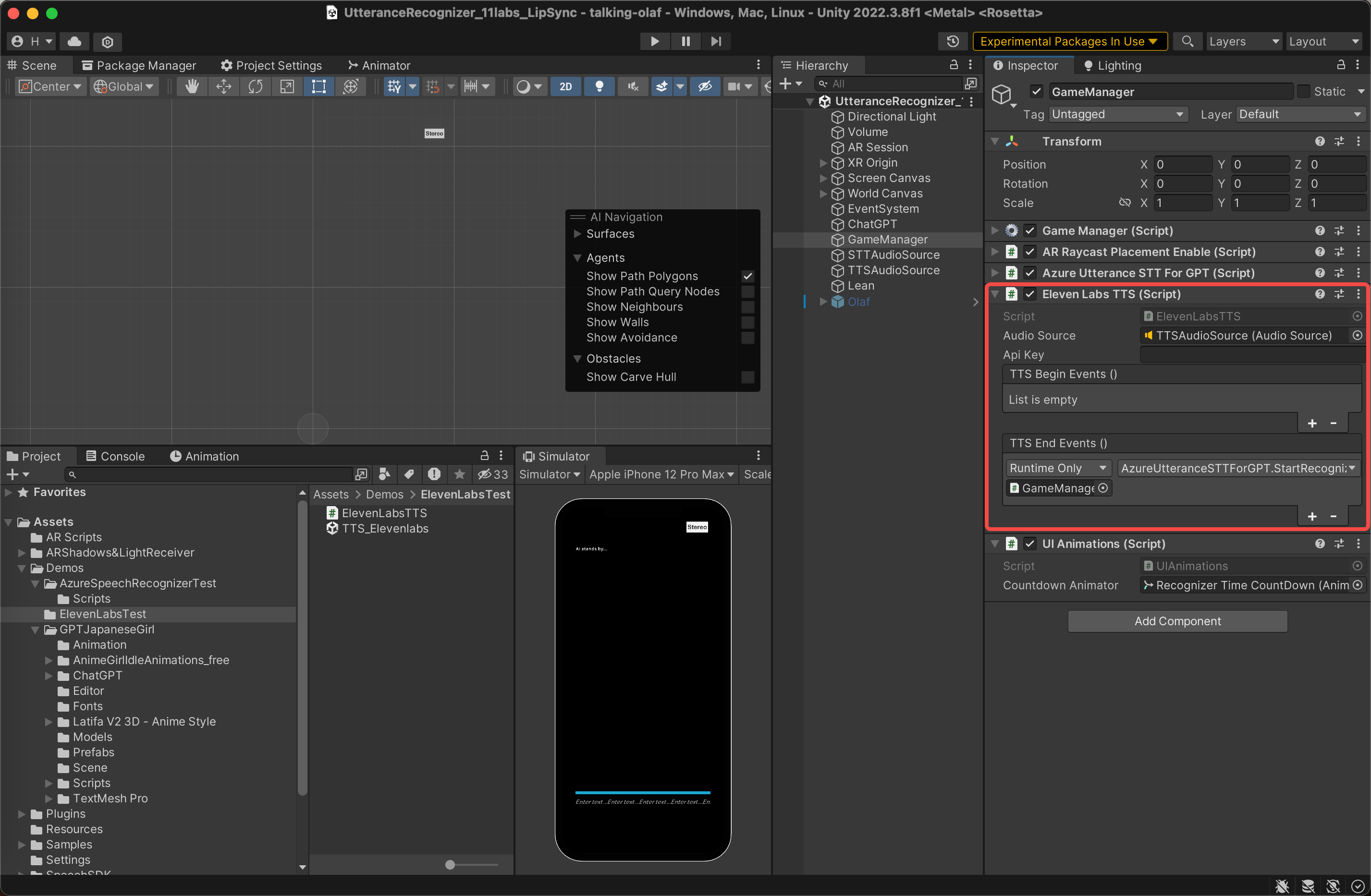Adjust the Project panel icon size slider

tap(451, 864)
